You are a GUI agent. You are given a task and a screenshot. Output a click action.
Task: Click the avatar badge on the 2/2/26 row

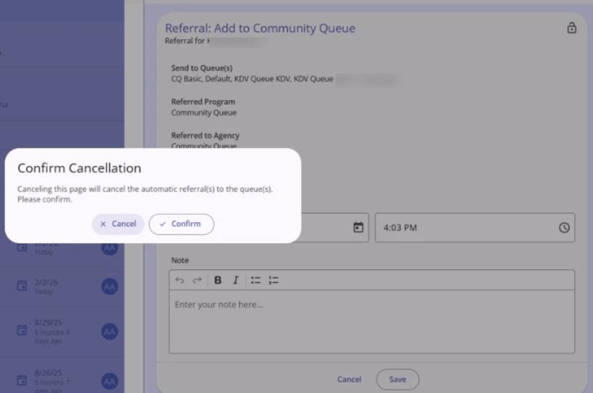point(110,286)
